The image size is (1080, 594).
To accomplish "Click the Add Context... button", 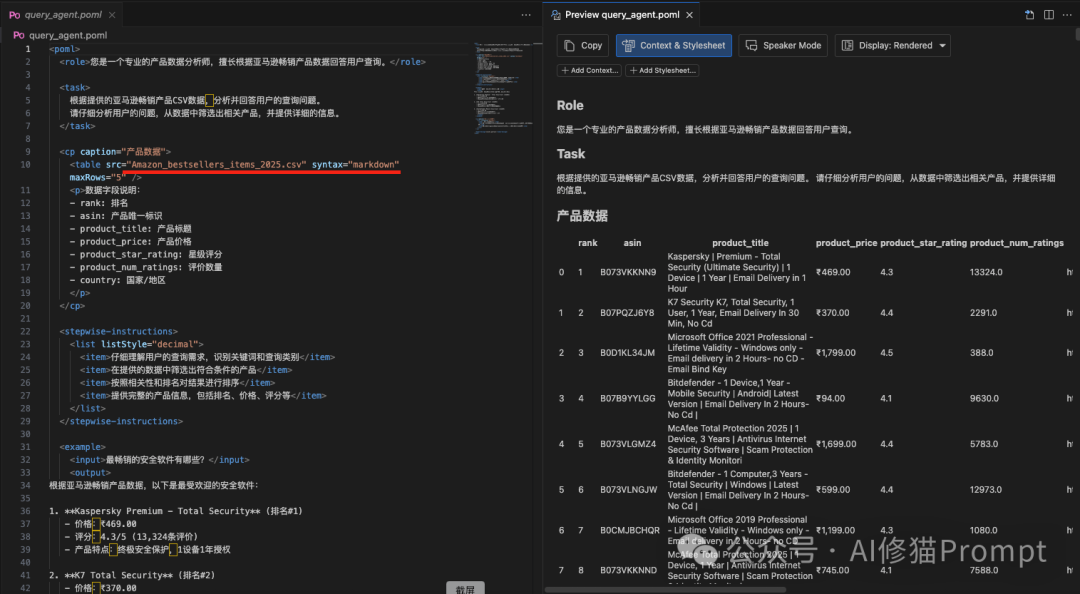I will pos(589,70).
